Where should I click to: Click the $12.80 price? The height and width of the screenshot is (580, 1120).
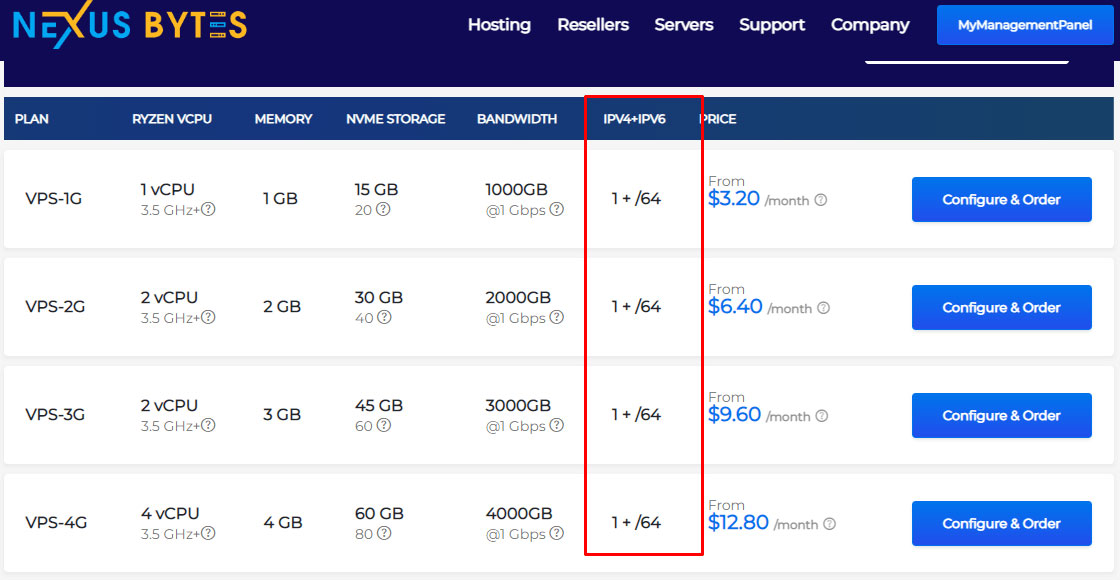tap(738, 522)
